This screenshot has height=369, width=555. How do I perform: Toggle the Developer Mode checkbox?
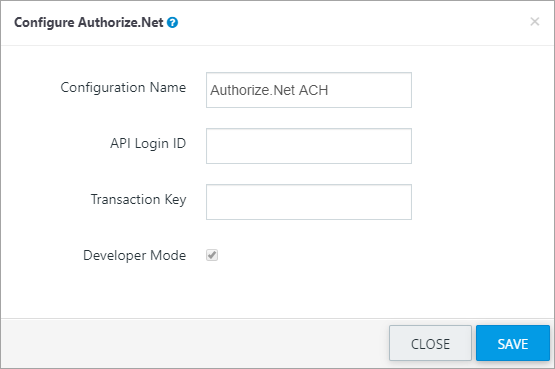tap(212, 255)
